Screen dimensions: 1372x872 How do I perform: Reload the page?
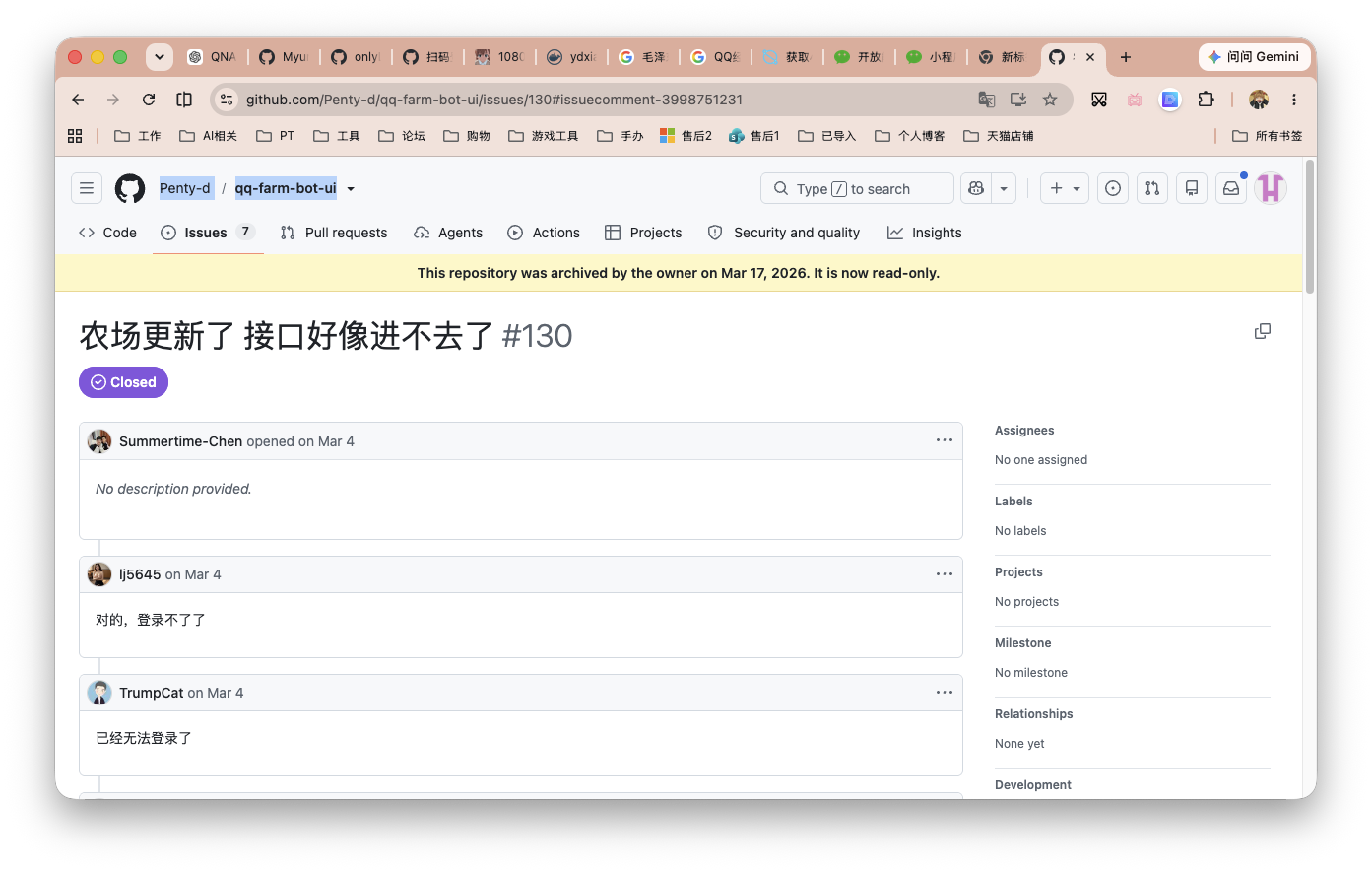tap(149, 100)
